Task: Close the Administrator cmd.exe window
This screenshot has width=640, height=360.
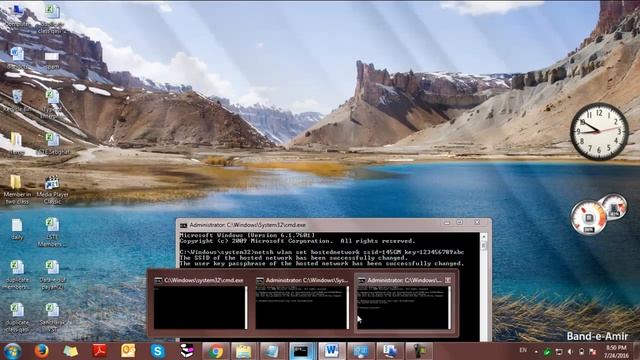Action: [x=477, y=222]
